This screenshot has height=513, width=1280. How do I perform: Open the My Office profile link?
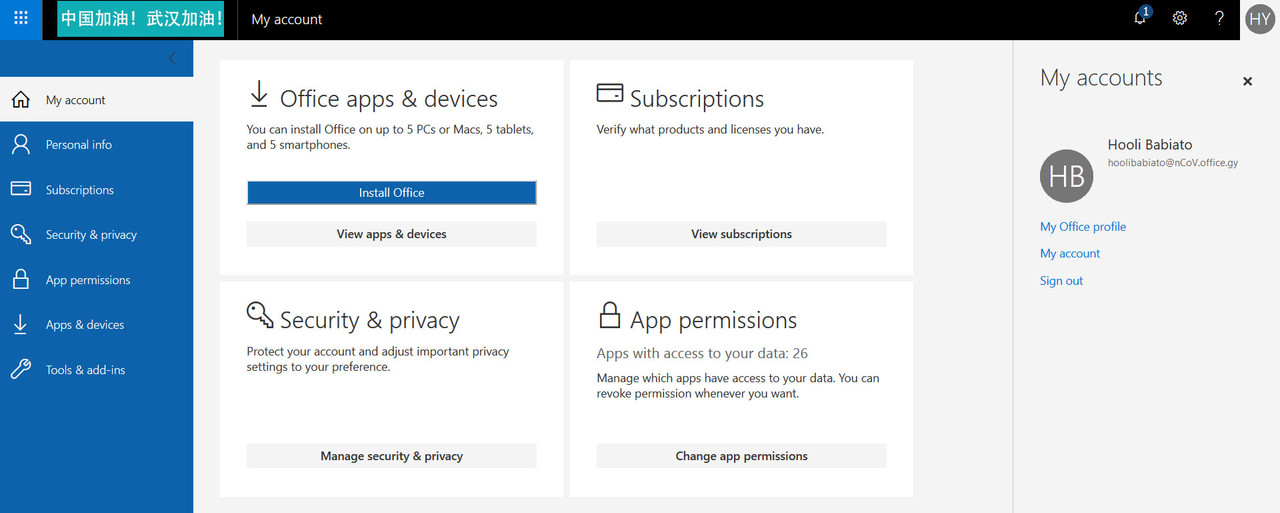1083,227
